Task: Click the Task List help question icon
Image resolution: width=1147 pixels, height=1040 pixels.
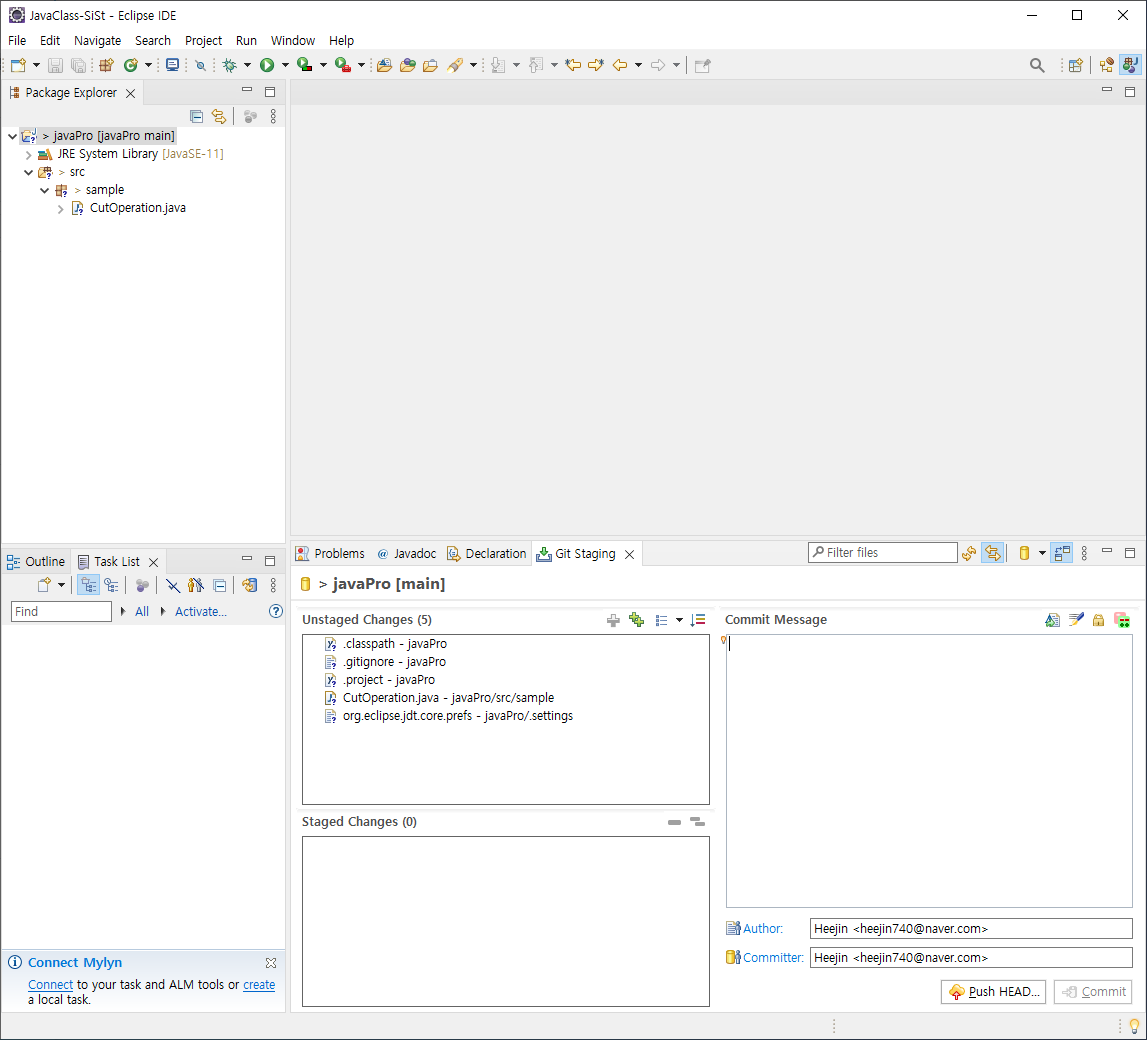Action: point(275,611)
